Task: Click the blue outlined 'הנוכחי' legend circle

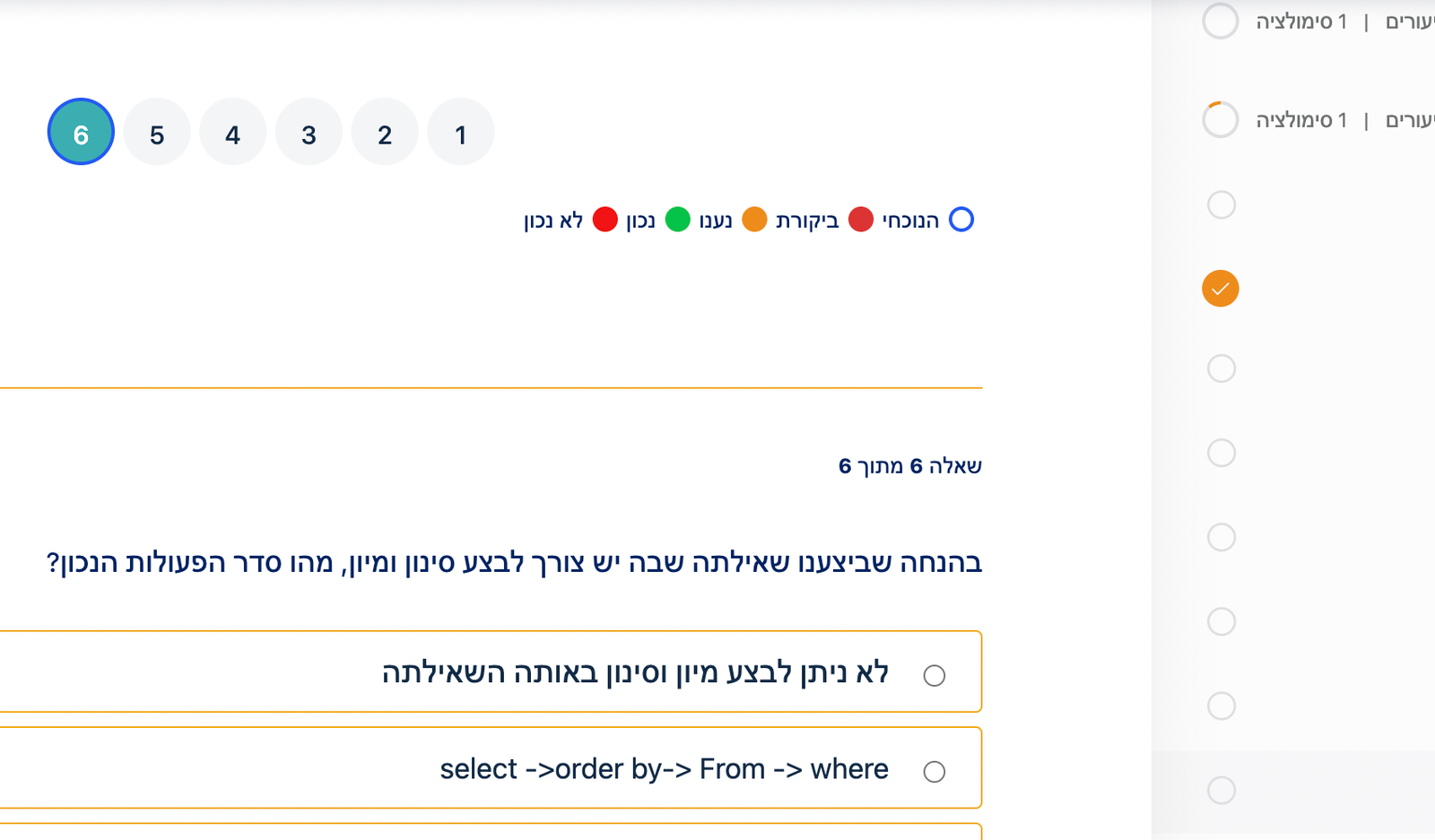Action: (961, 220)
